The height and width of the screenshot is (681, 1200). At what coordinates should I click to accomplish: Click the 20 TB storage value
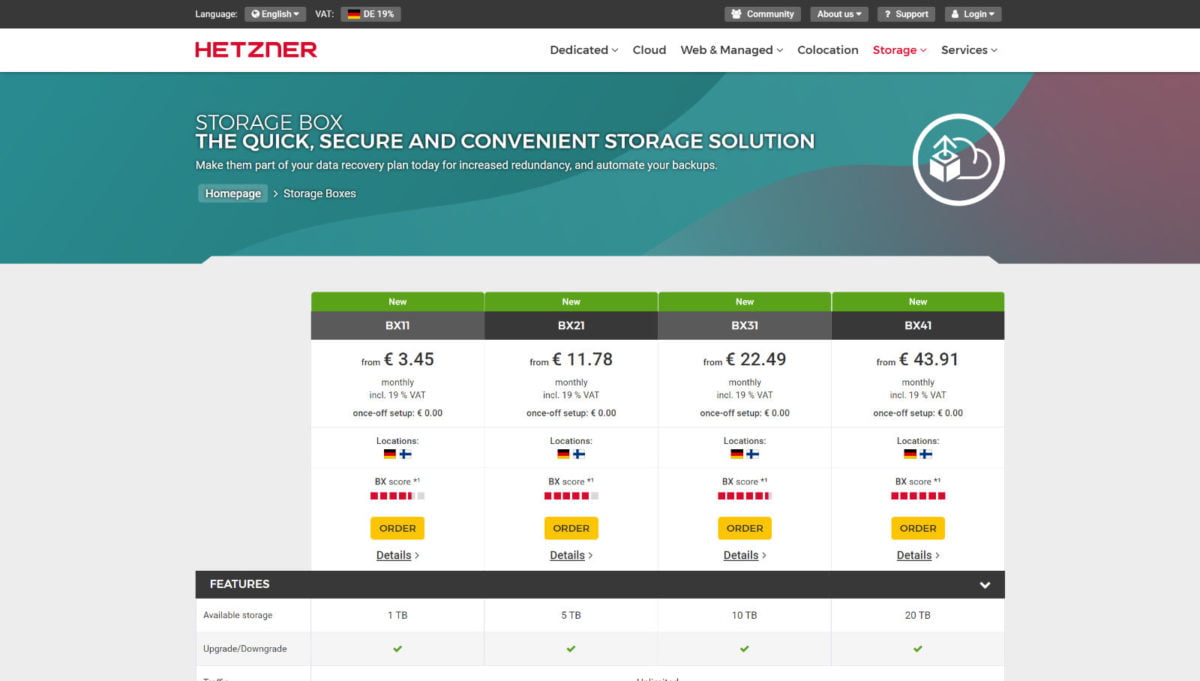(918, 616)
